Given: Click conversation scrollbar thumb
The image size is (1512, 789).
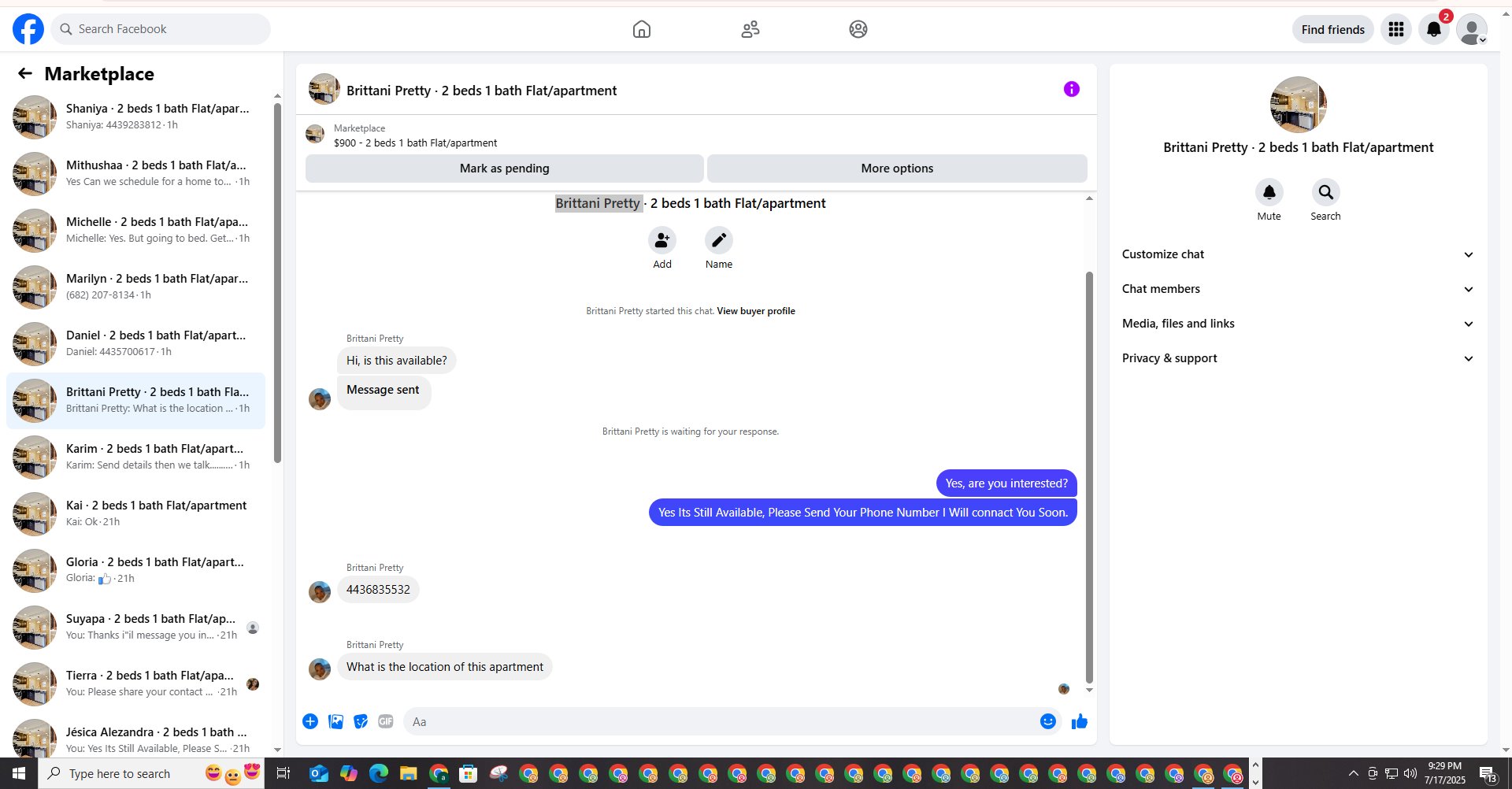Looking at the screenshot, I should tap(1089, 477).
